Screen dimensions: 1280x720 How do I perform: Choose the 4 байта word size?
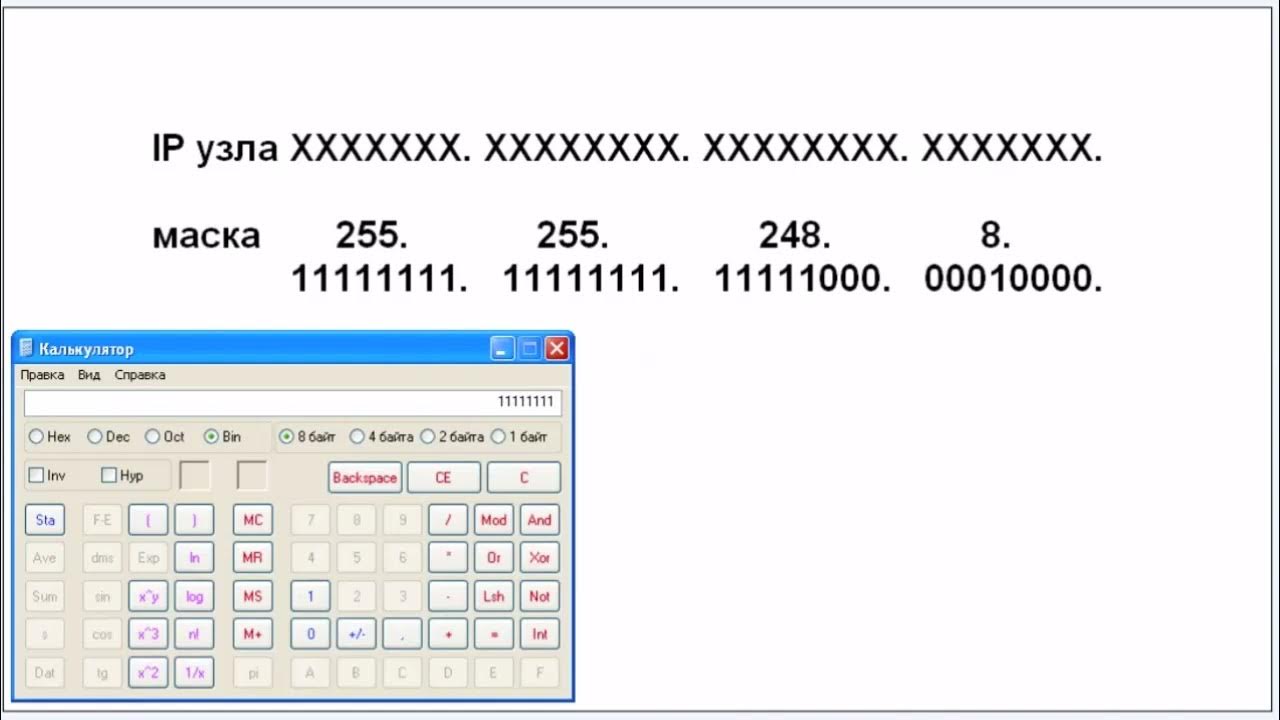pos(357,437)
